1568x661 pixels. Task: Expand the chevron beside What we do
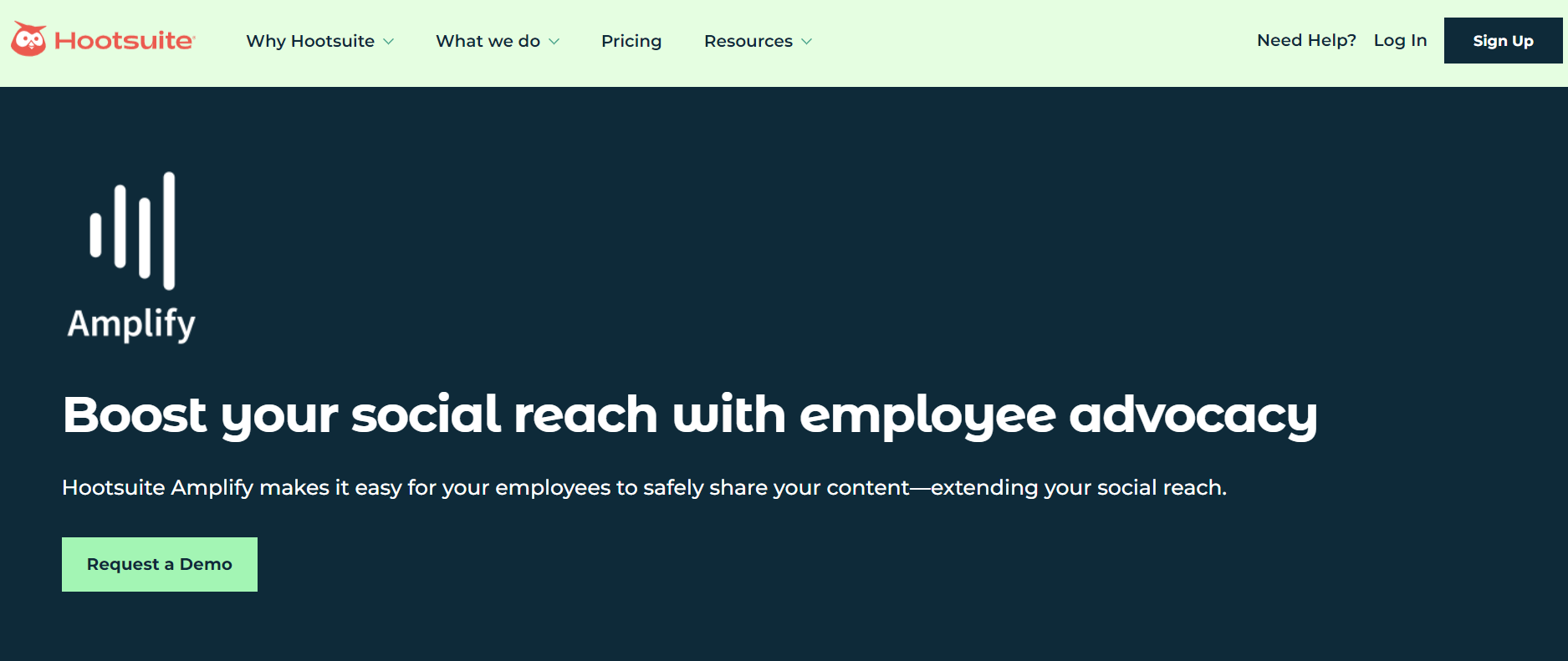tap(554, 42)
